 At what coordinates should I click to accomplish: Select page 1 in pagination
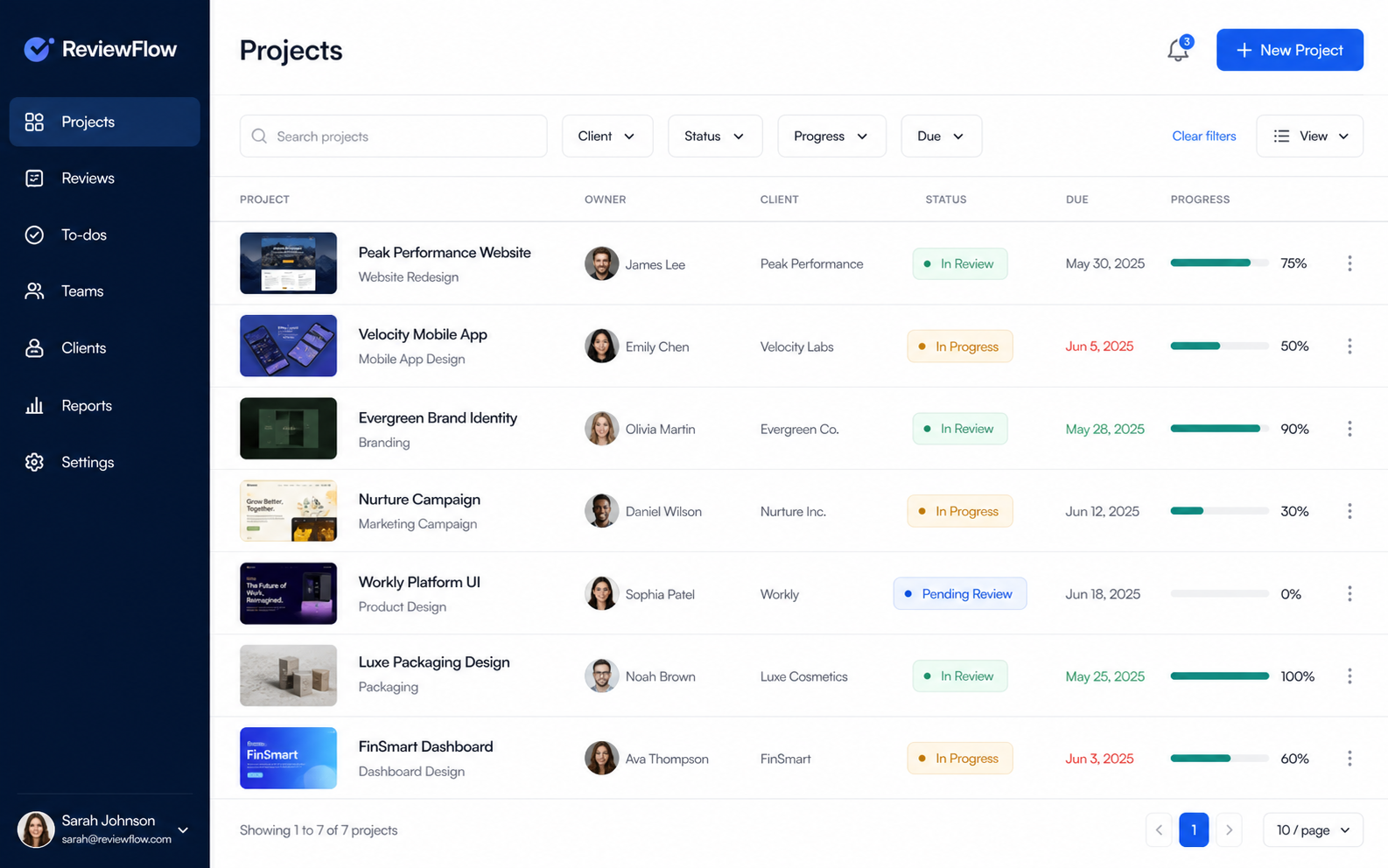pos(1194,829)
